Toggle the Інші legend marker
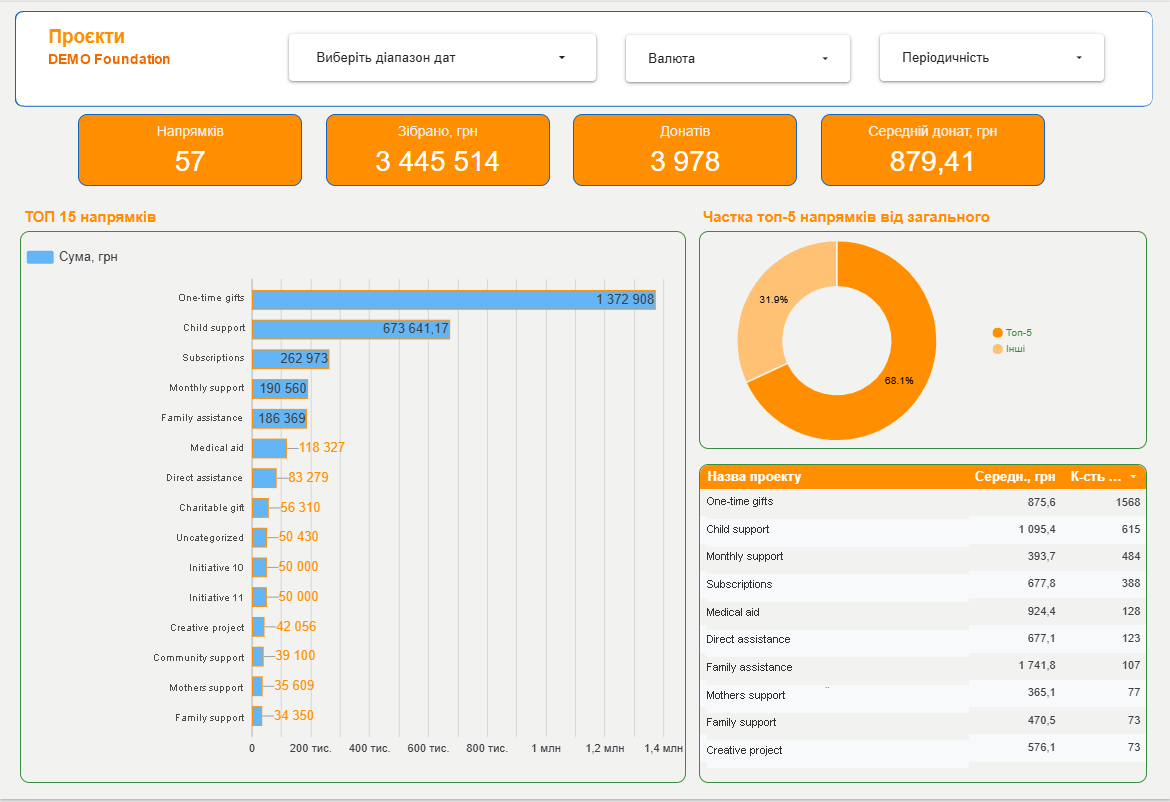Image resolution: width=1170 pixels, height=802 pixels. click(997, 349)
